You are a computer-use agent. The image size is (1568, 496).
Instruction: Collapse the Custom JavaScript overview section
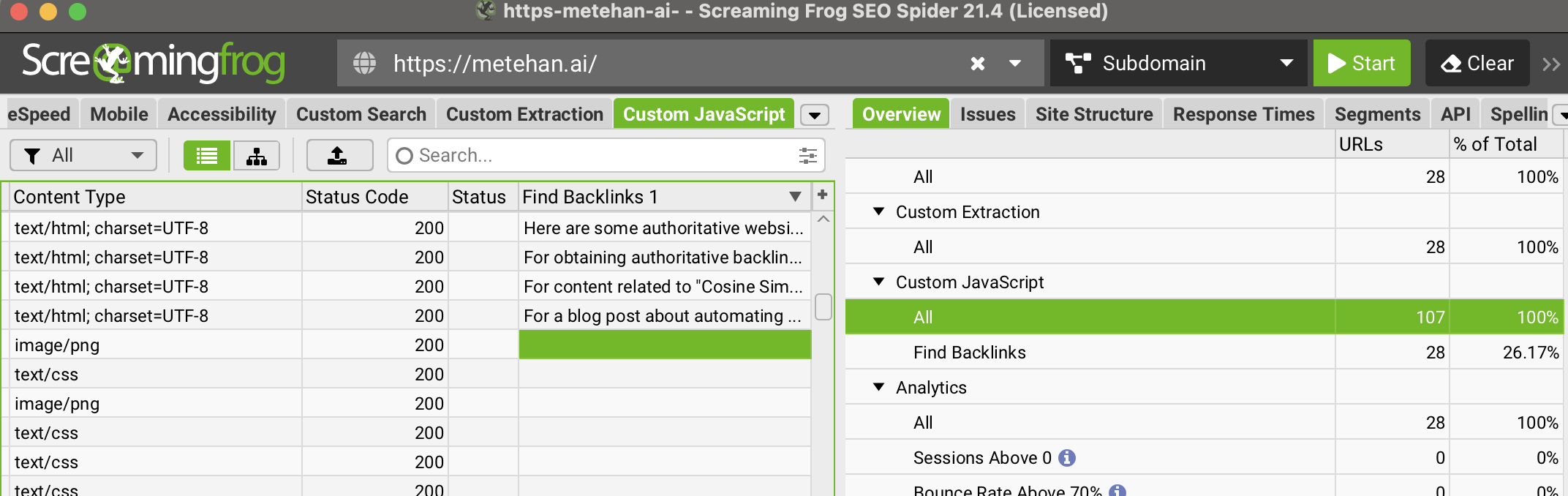coord(879,282)
